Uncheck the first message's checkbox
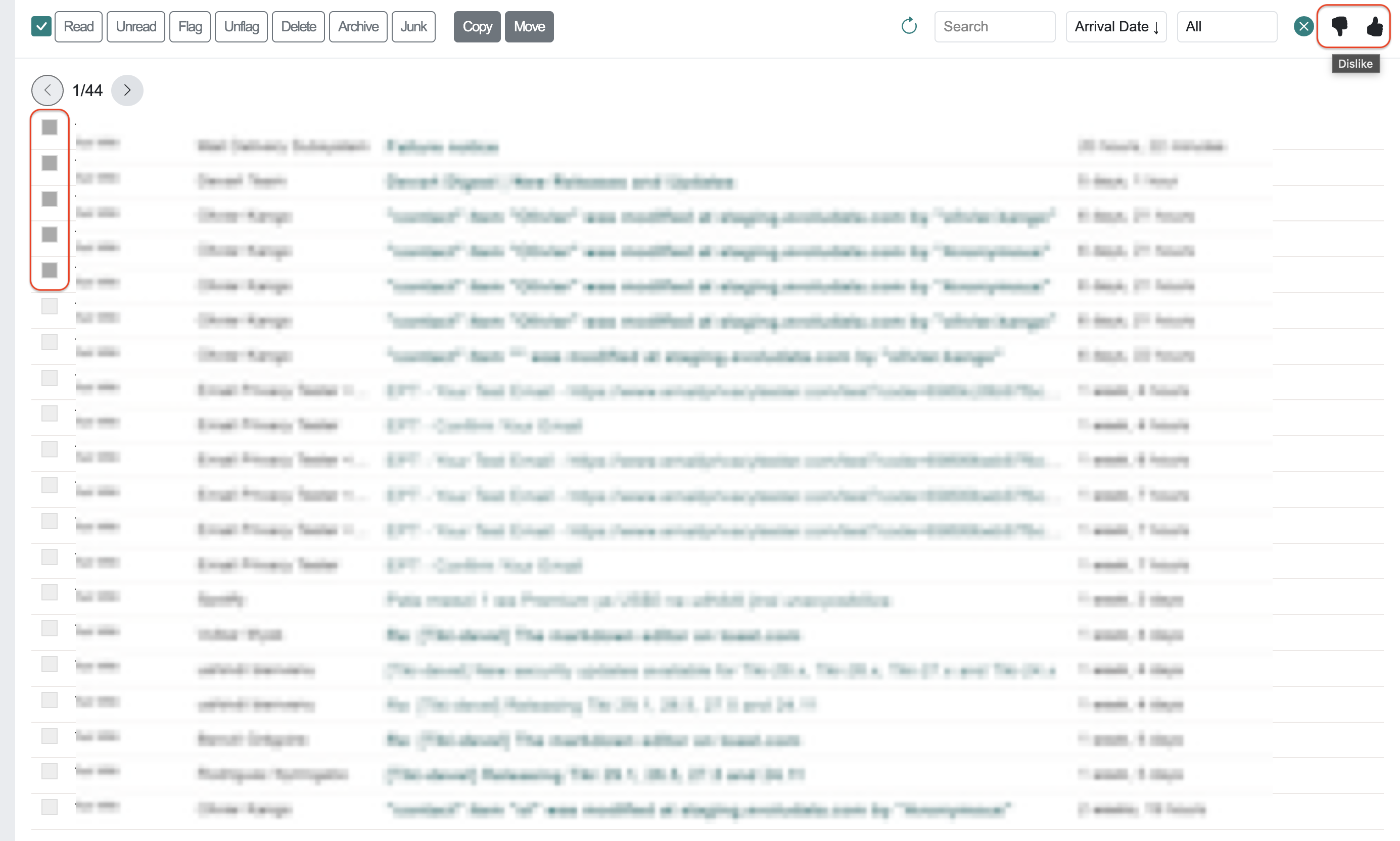 pyautogui.click(x=50, y=127)
